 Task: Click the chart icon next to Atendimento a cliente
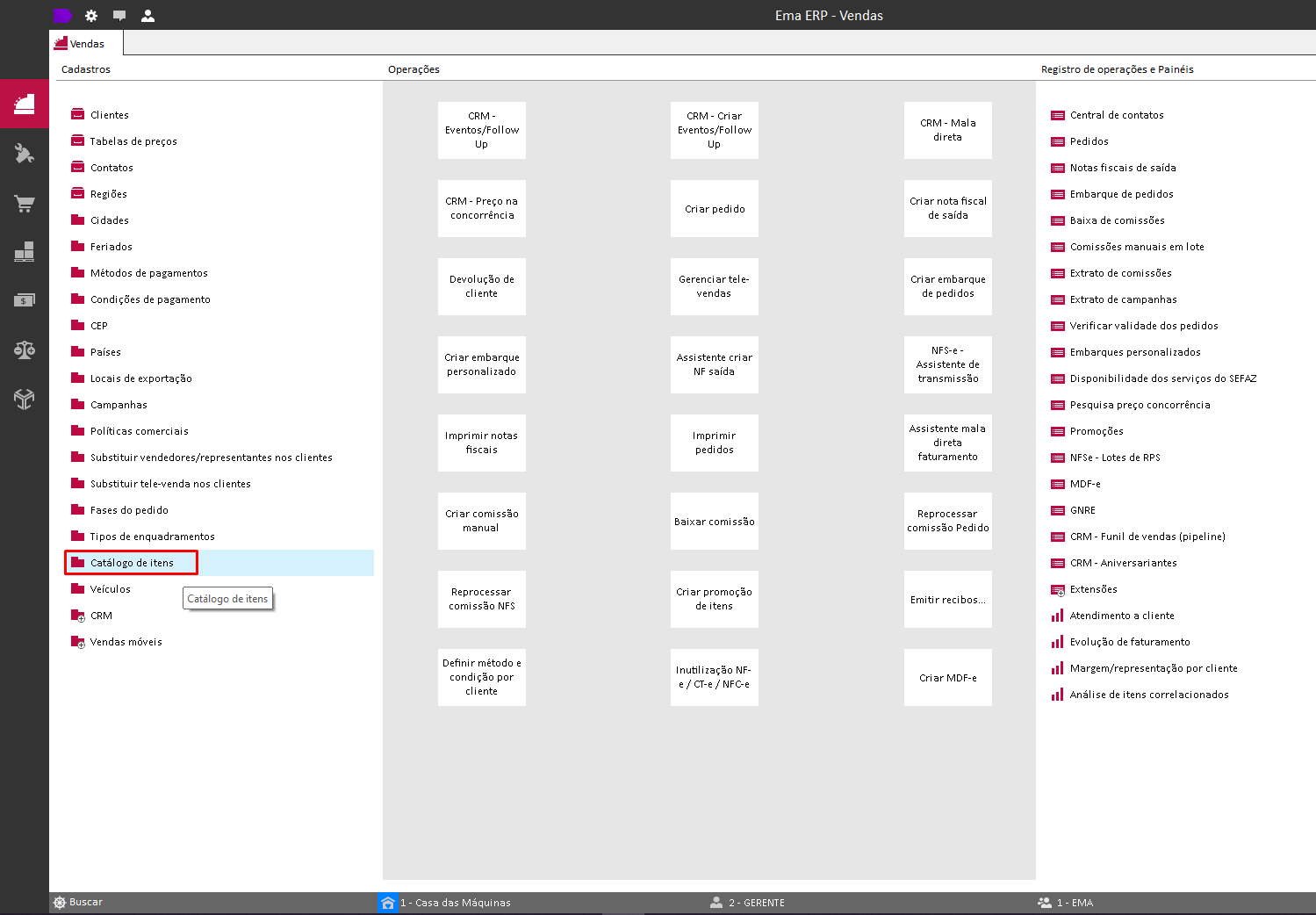(1058, 616)
